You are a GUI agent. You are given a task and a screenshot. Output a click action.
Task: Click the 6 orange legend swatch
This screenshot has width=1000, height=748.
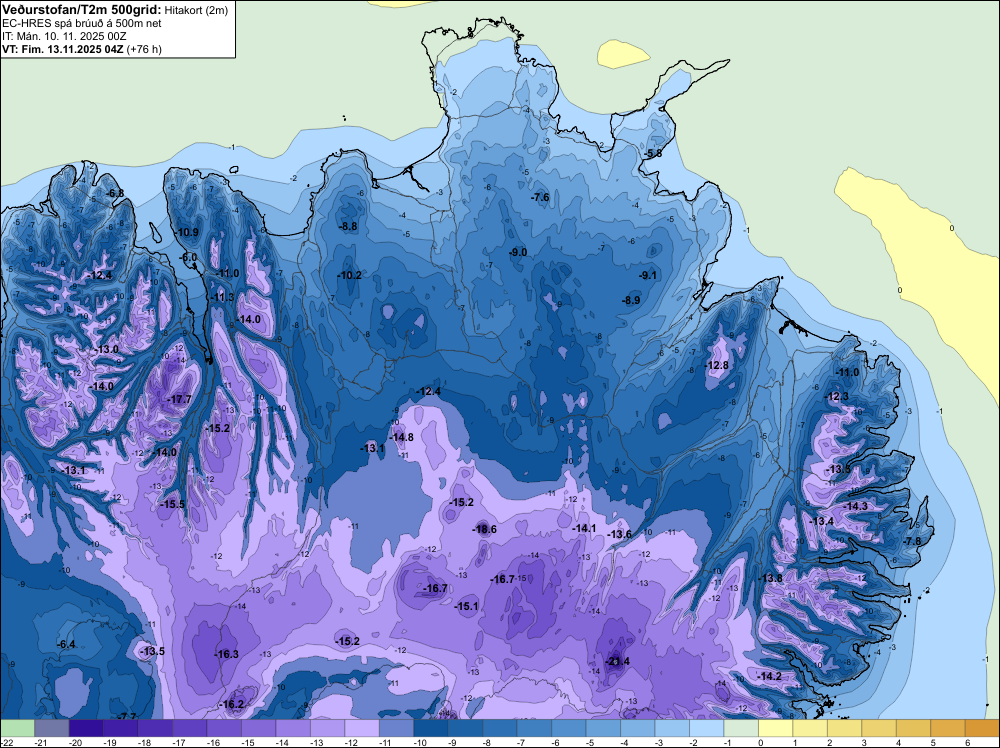tap(982, 728)
